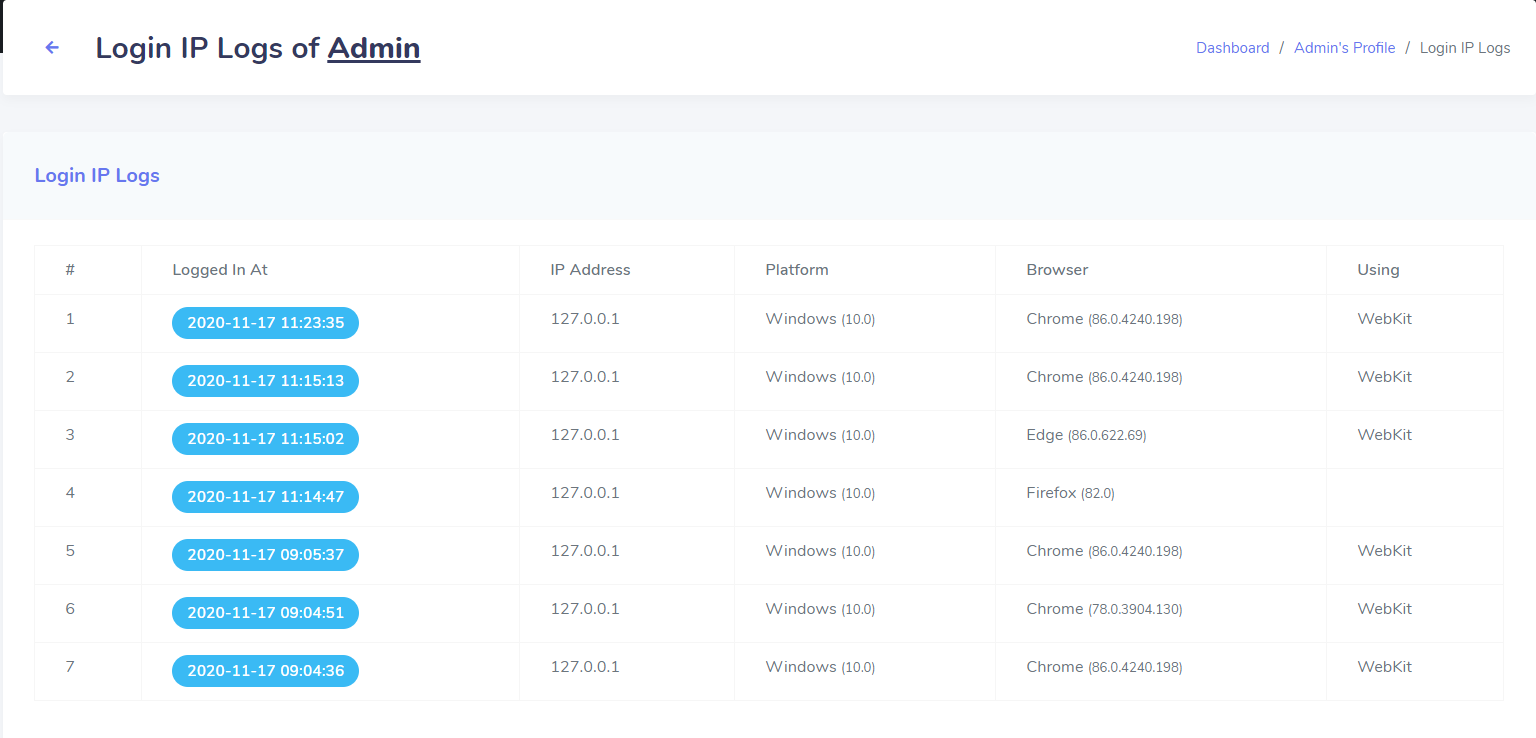This screenshot has height=738, width=1536.
Task: Click the 2020-11-17 11:15:02 timestamp badge
Action: [x=265, y=439]
